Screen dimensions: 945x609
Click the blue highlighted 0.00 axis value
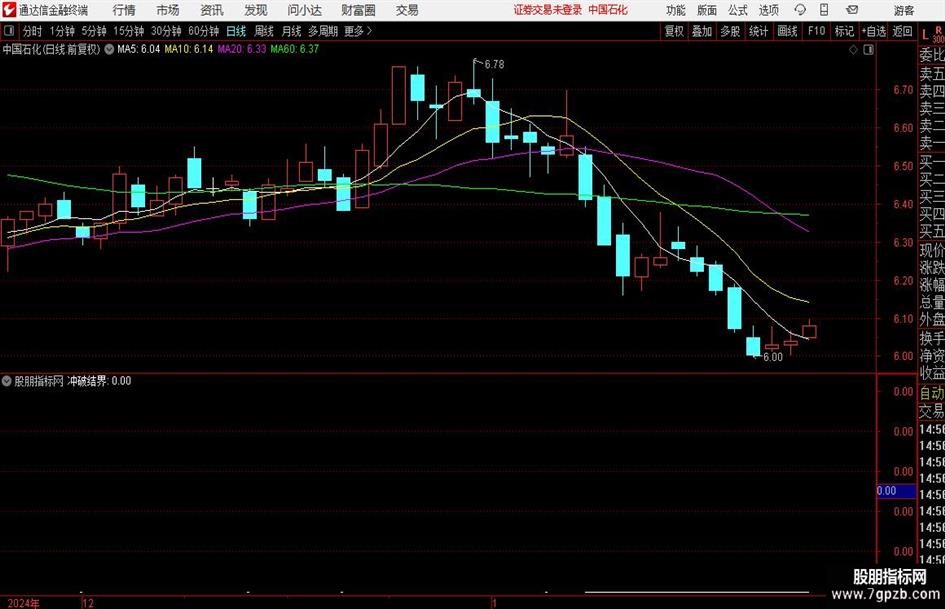click(896, 491)
